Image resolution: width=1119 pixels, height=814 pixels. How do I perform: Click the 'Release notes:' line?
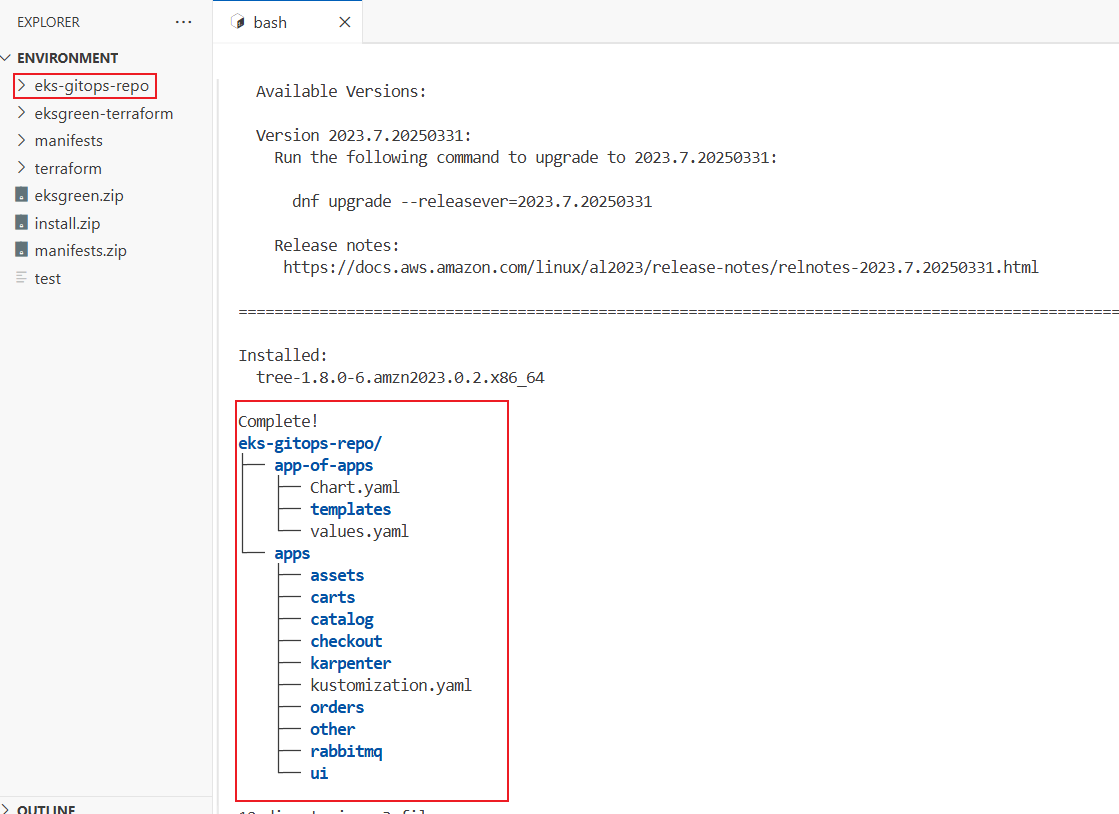[337, 245]
